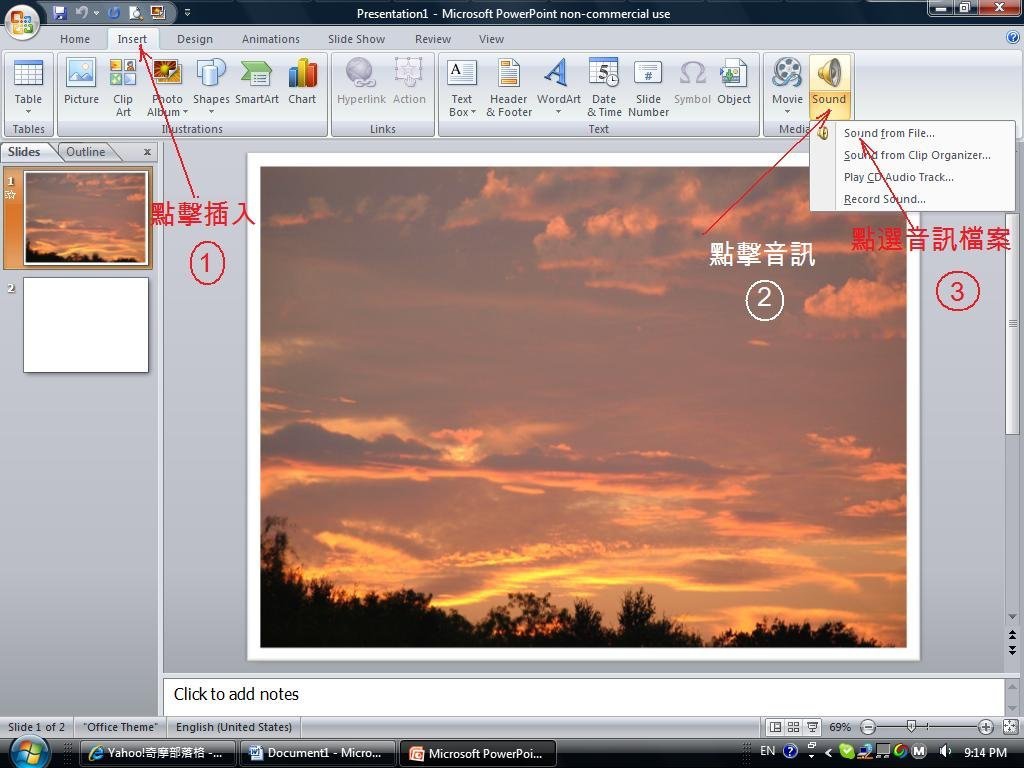The image size is (1024, 768).
Task: Open PowerPoint Help question mark
Action: point(1013,38)
